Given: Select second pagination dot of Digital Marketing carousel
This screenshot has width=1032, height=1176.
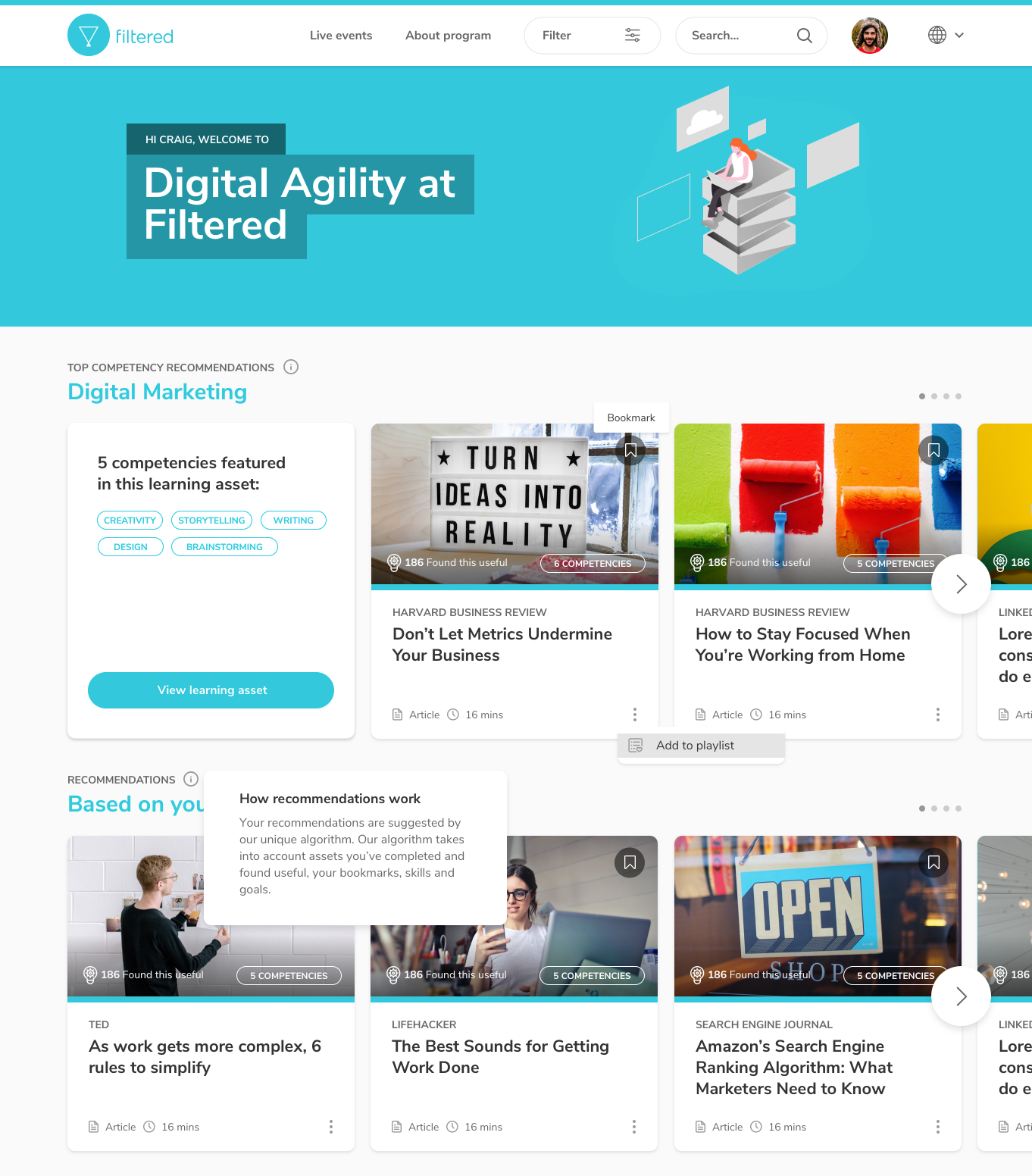Looking at the screenshot, I should [934, 396].
